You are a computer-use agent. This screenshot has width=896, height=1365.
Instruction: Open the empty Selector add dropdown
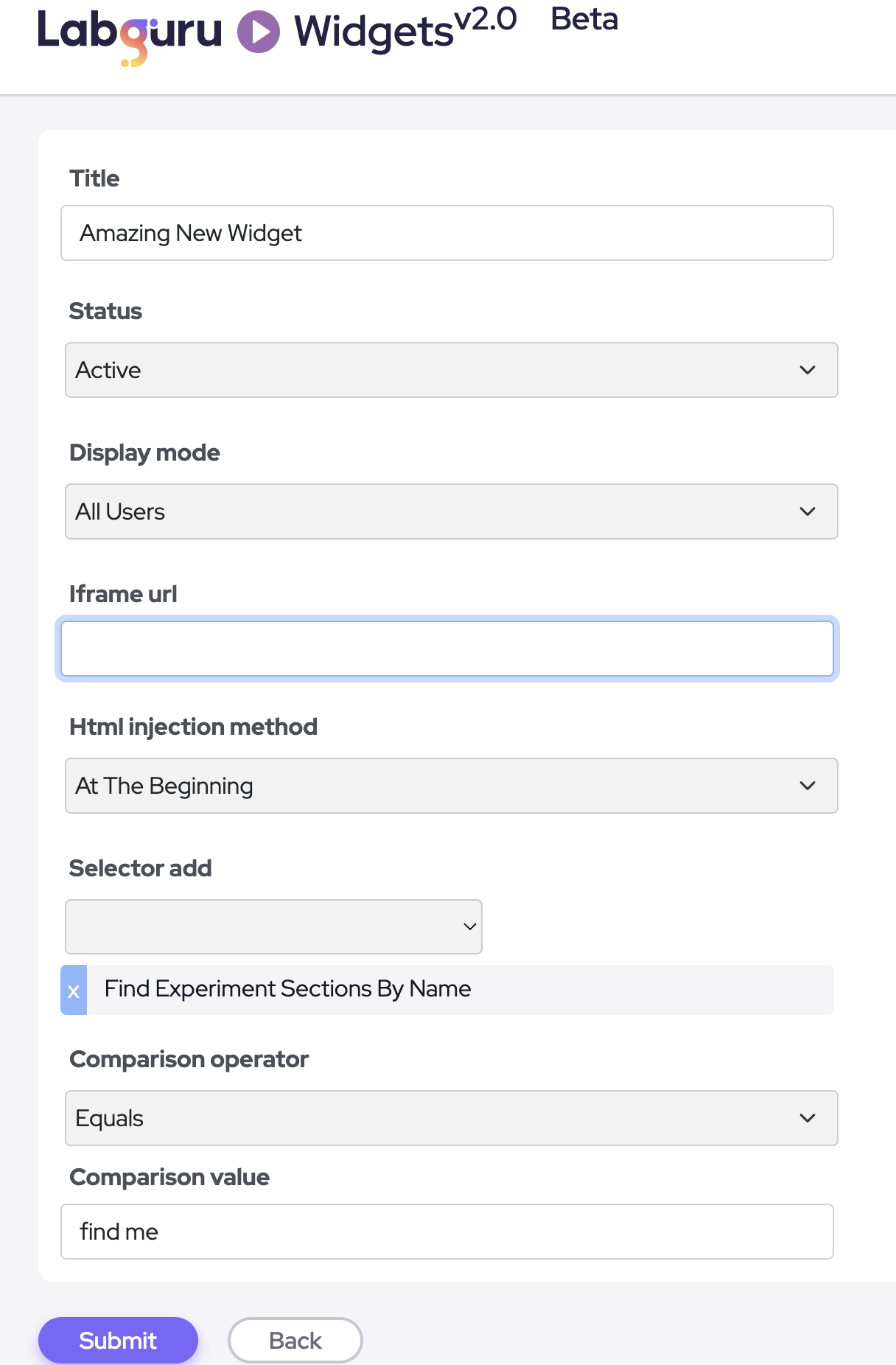pos(273,926)
